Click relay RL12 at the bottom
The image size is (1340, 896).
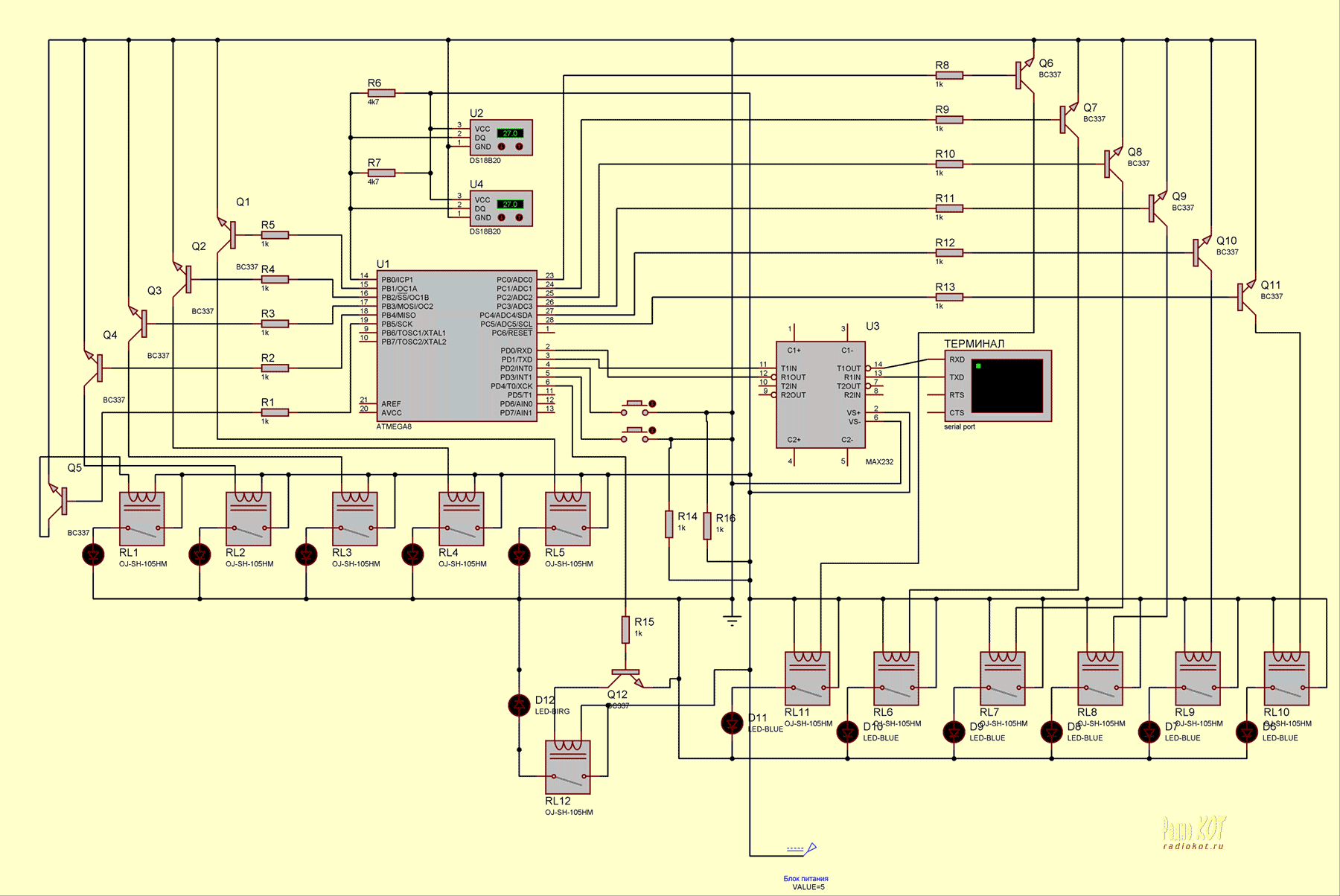click(568, 767)
